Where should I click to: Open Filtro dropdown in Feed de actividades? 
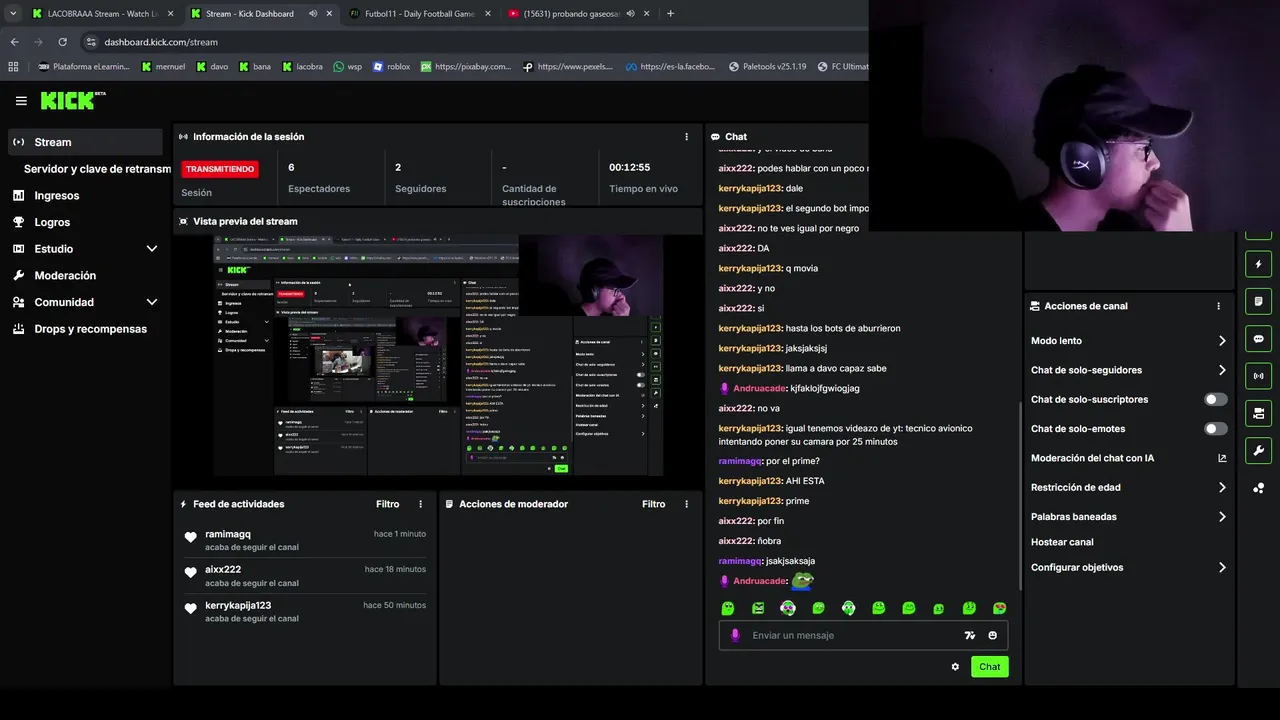pyautogui.click(x=387, y=504)
